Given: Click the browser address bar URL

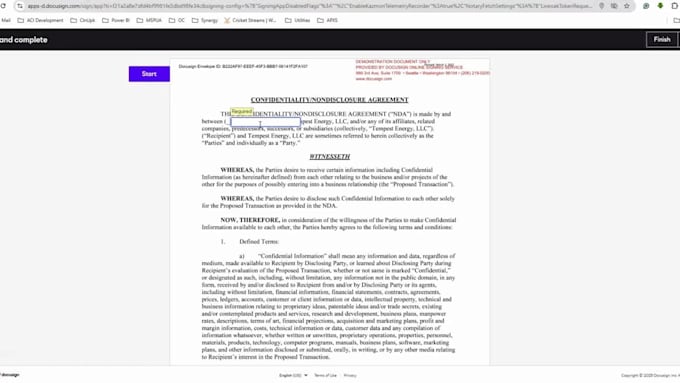Looking at the screenshot, I should tap(310, 6).
